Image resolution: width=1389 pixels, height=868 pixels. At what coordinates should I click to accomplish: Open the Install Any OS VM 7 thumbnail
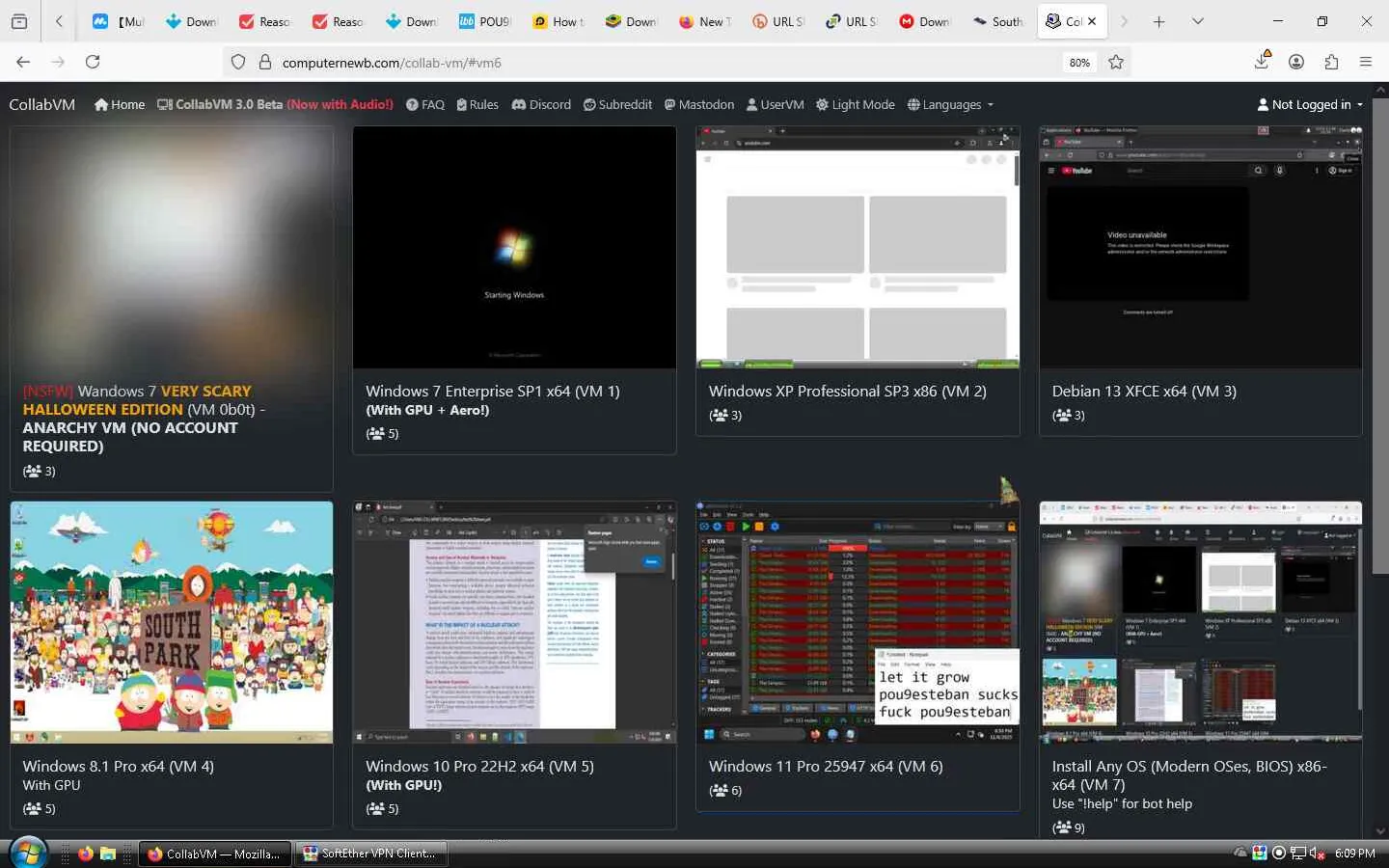tap(1201, 622)
